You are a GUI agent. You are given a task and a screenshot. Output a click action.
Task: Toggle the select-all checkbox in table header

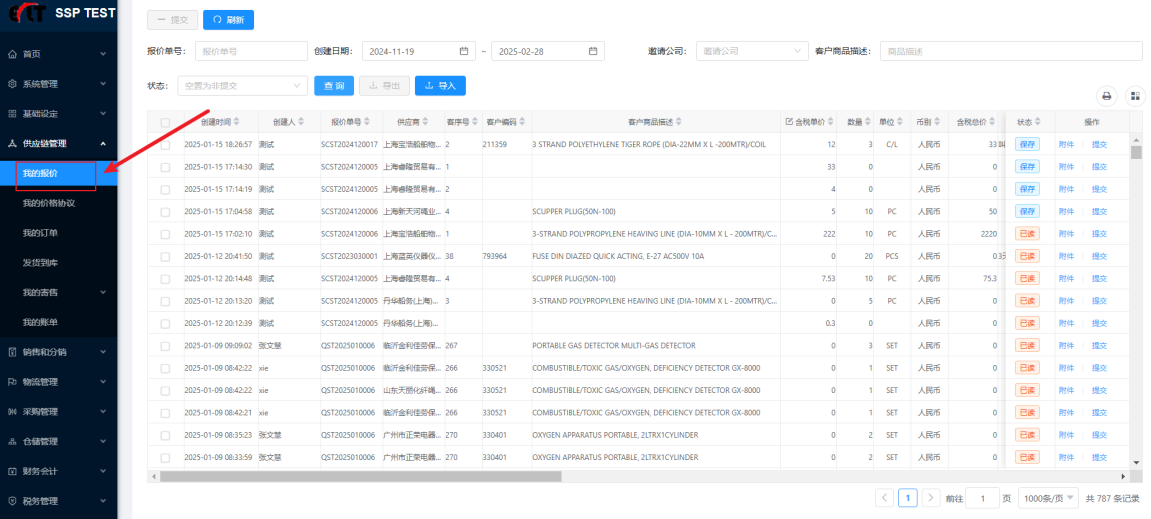click(x=165, y=122)
